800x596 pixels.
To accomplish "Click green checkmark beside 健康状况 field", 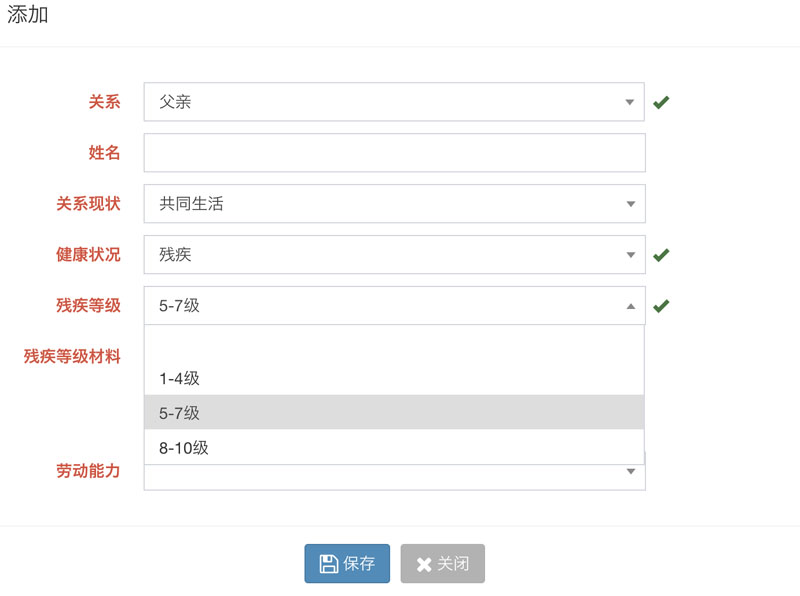I will coord(661,255).
